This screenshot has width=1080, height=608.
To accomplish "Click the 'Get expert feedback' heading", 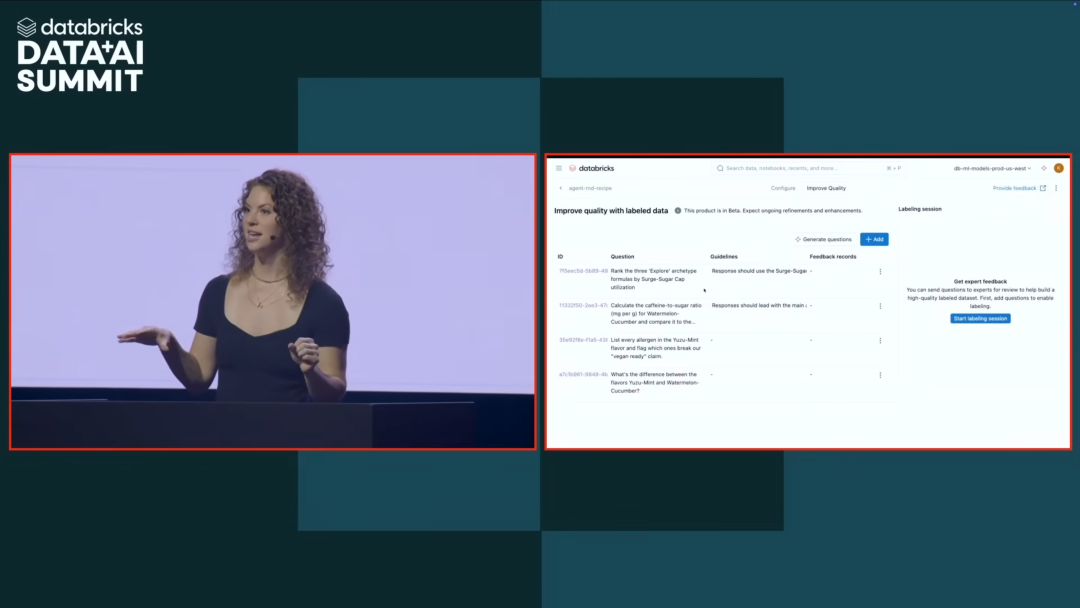I will click(x=980, y=282).
